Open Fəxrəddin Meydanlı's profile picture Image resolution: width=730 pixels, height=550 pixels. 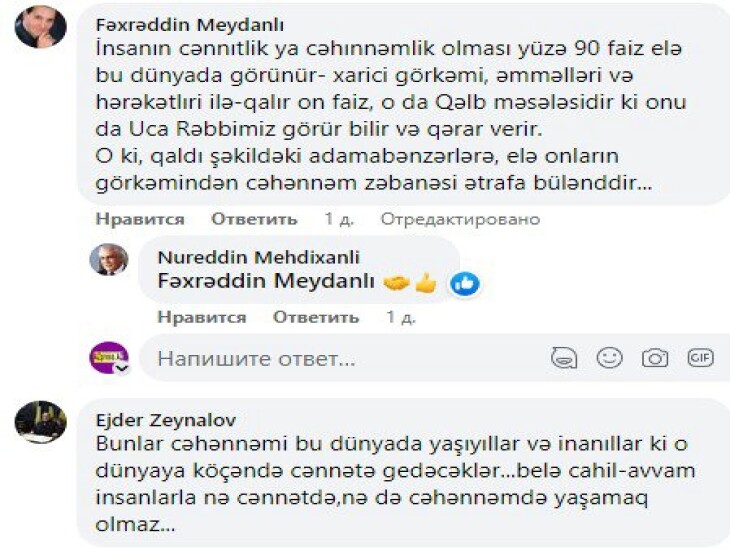pyautogui.click(x=41, y=27)
